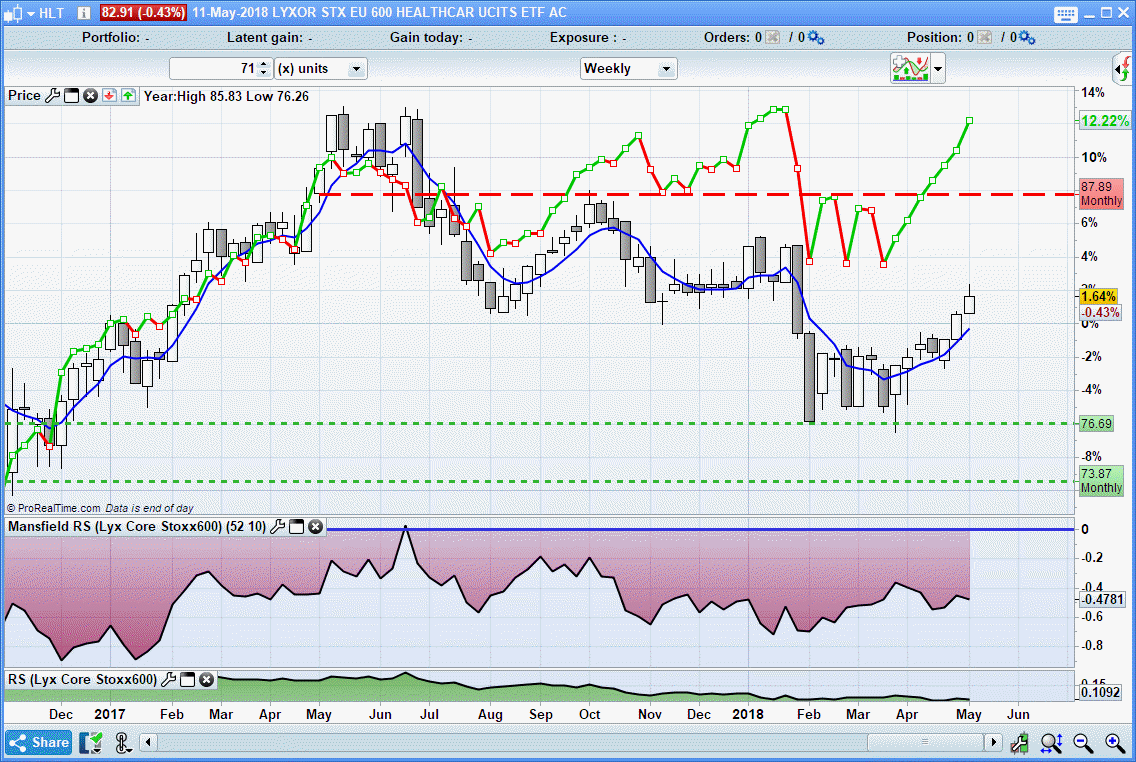
Task: Click the Exposure status field
Action: 588,38
